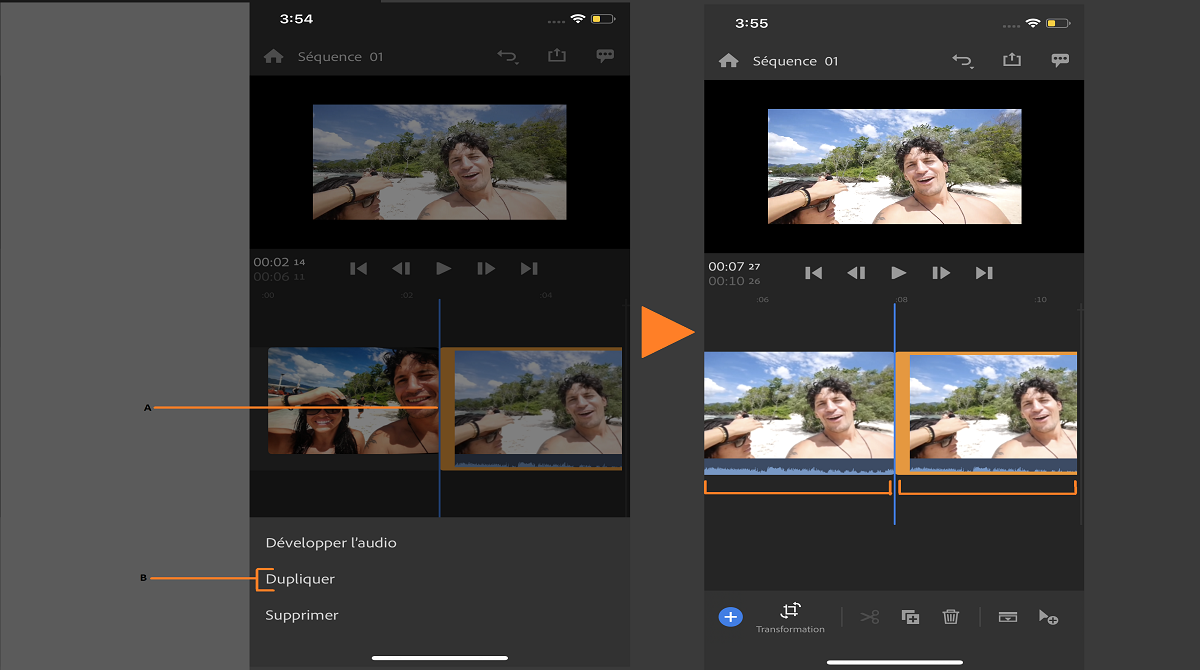Select the first clip with the couple, left timeline
1200x670 pixels.
(353, 401)
